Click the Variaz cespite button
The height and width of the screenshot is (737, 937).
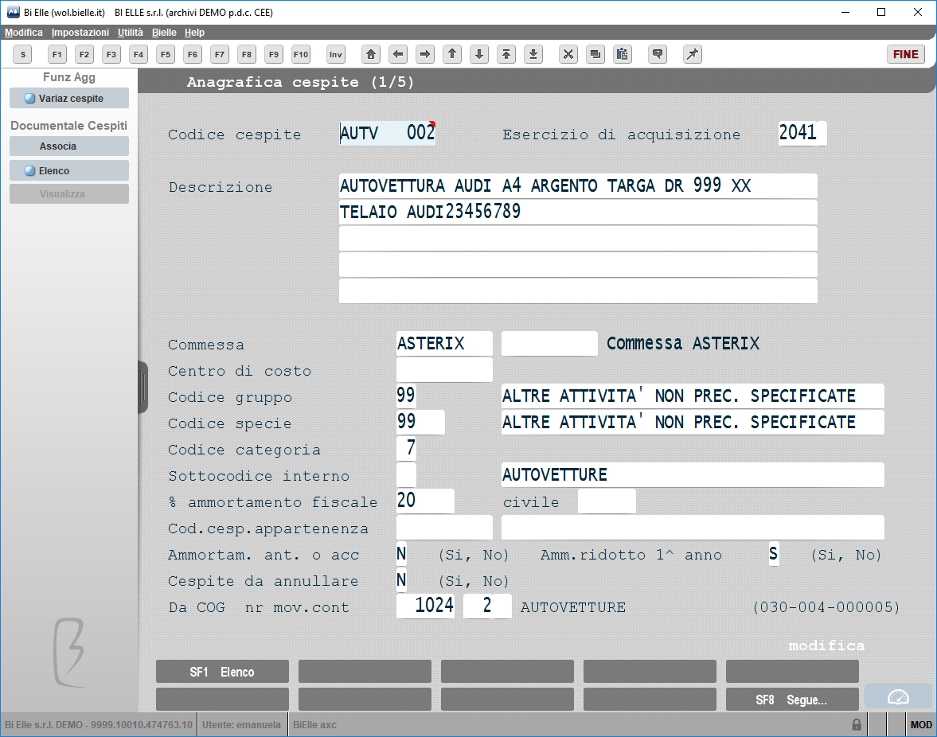point(69,98)
